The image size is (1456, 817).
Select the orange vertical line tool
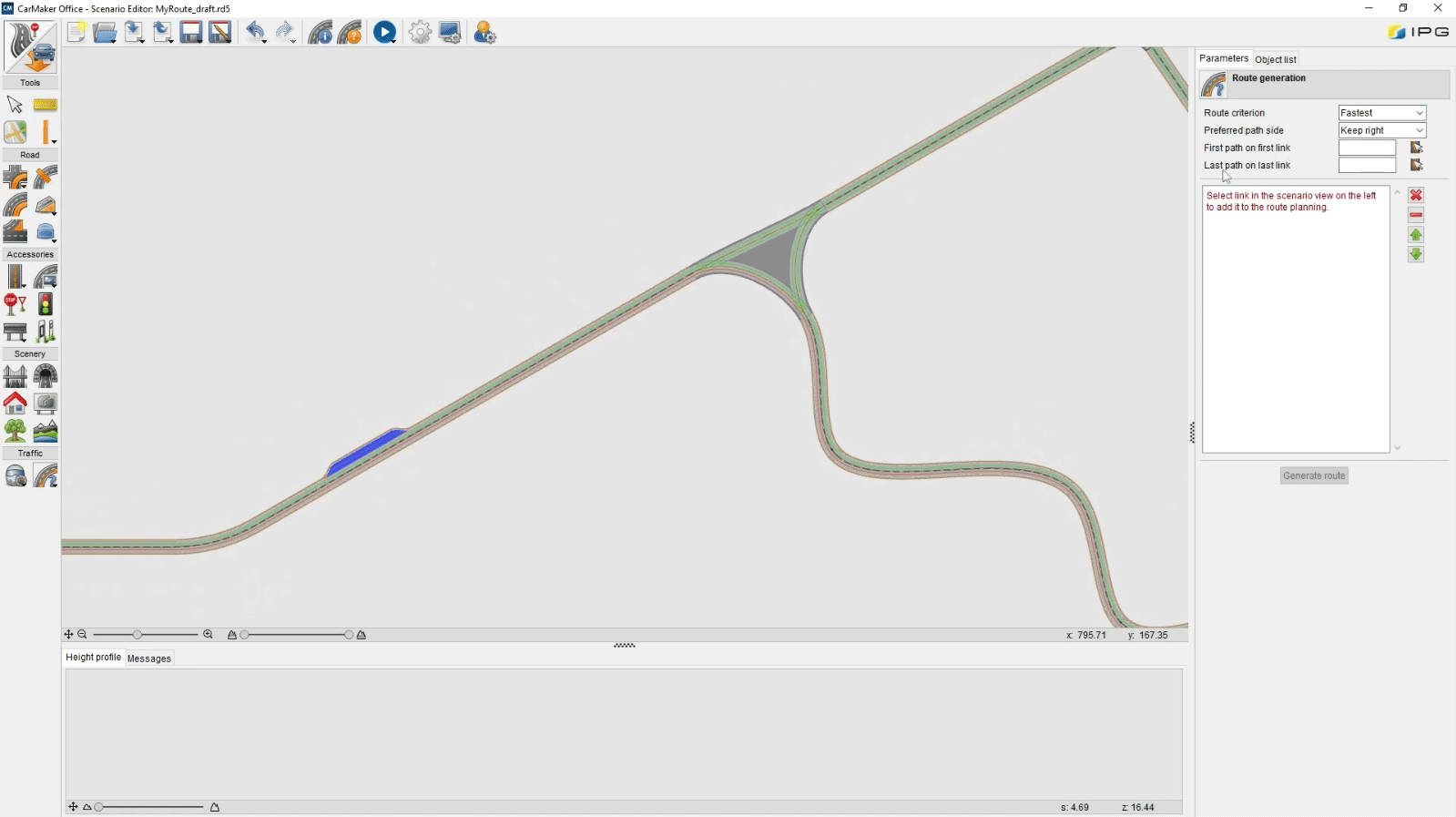46,132
